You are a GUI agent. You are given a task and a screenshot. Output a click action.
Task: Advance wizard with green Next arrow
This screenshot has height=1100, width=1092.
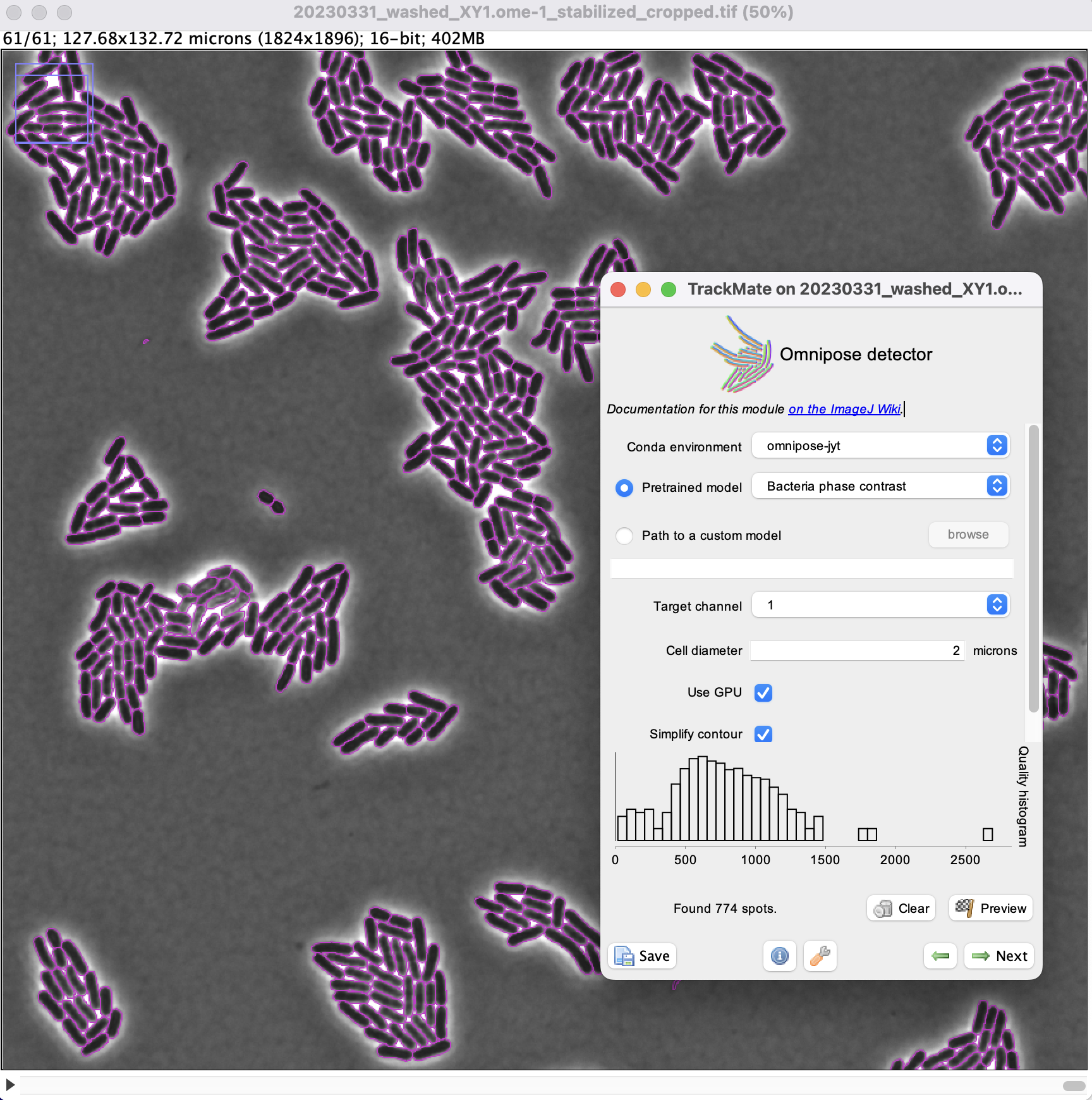click(x=998, y=956)
